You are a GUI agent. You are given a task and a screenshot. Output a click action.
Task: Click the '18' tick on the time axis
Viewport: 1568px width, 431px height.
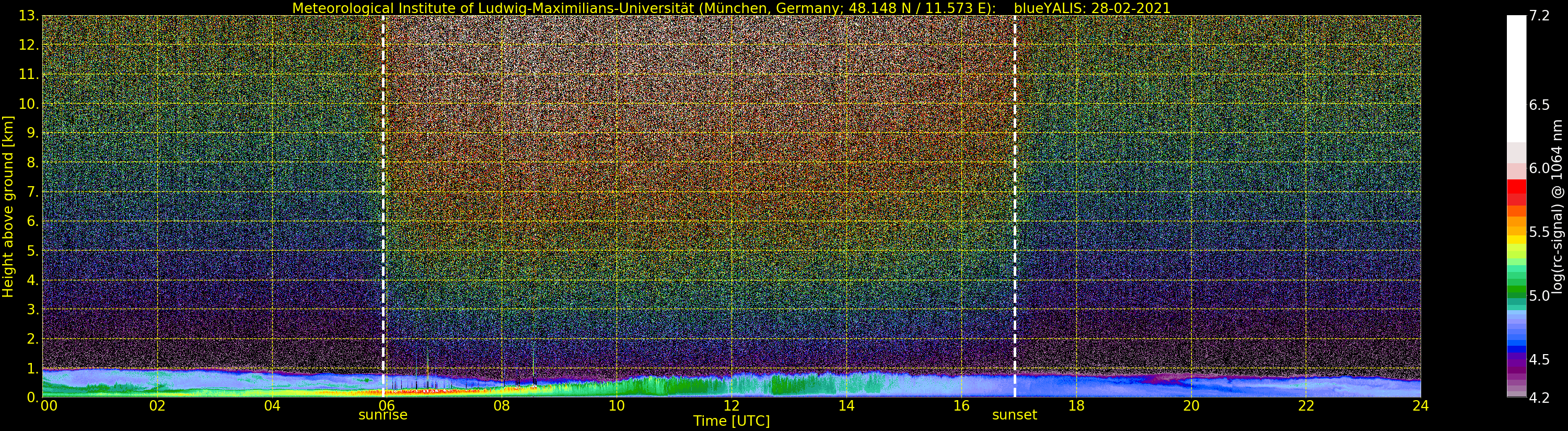tap(1076, 406)
